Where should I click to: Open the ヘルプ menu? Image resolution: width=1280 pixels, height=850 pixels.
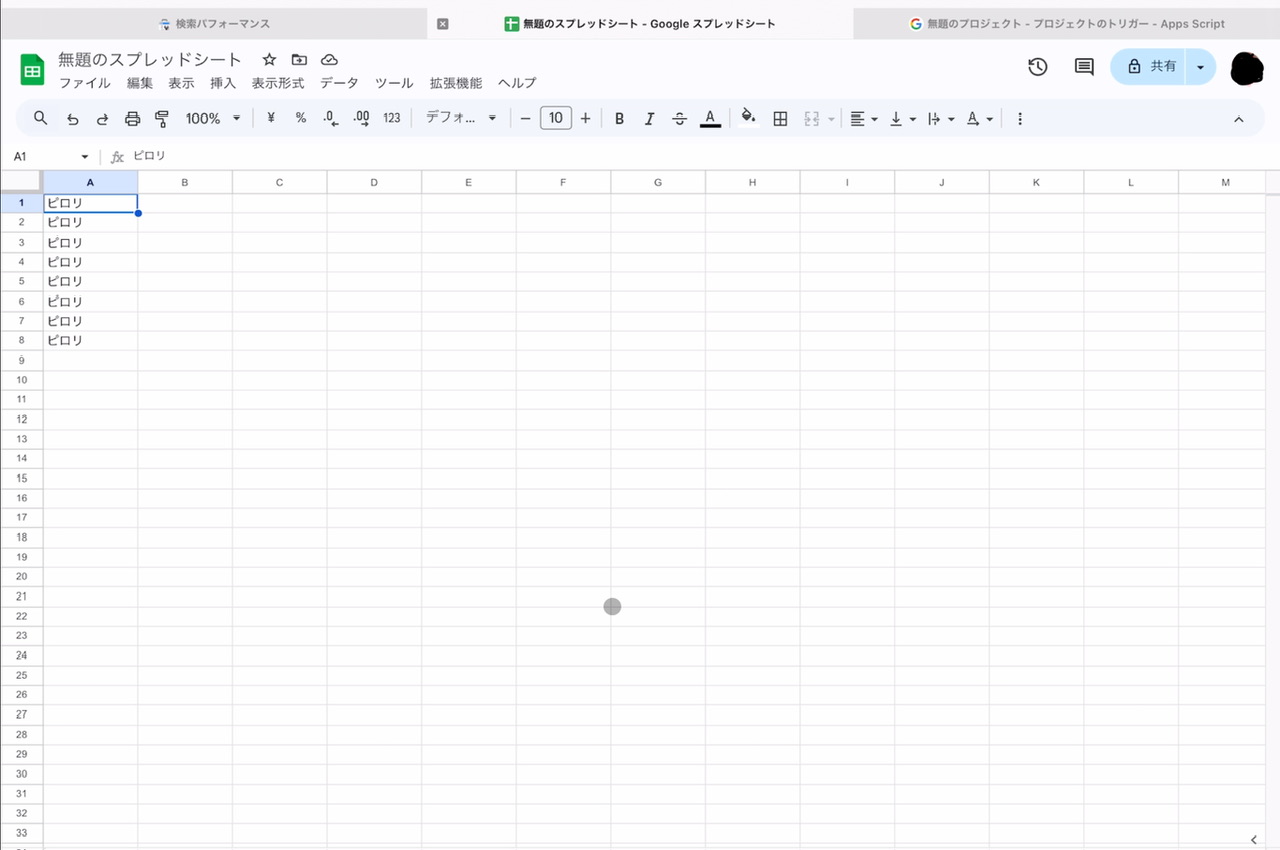point(517,83)
